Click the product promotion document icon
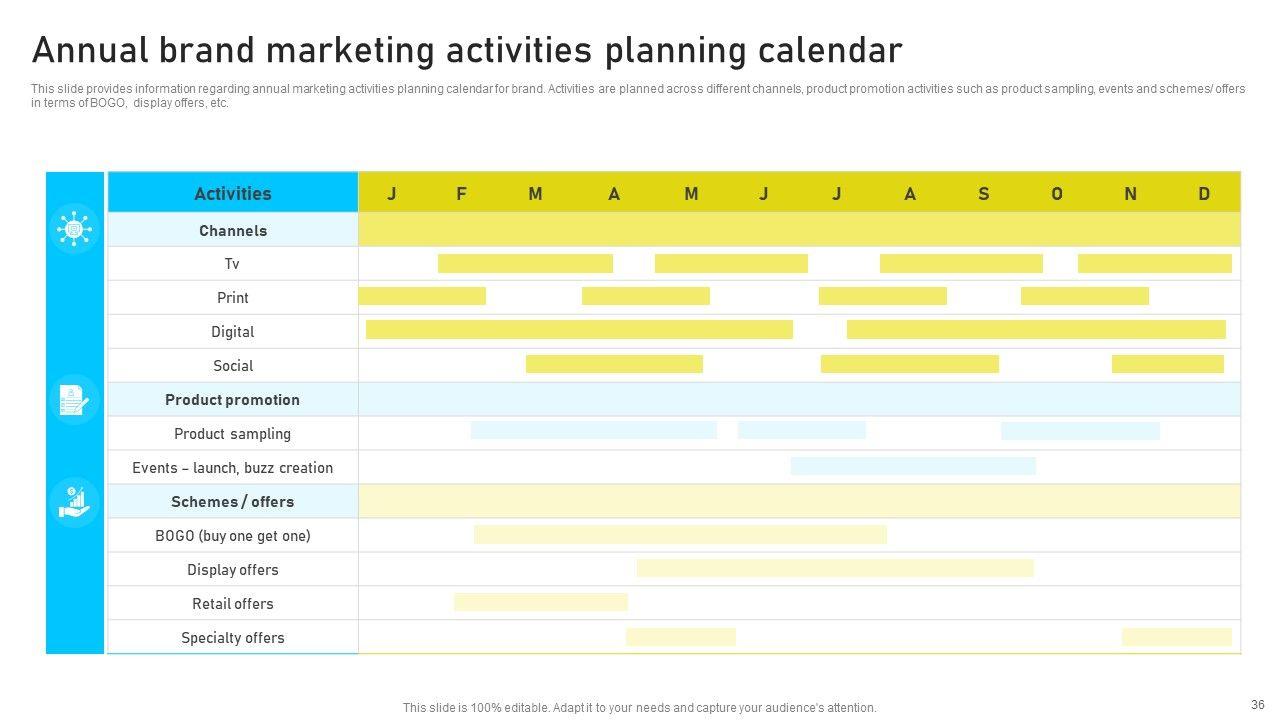This screenshot has height=720, width=1280. (x=74, y=400)
